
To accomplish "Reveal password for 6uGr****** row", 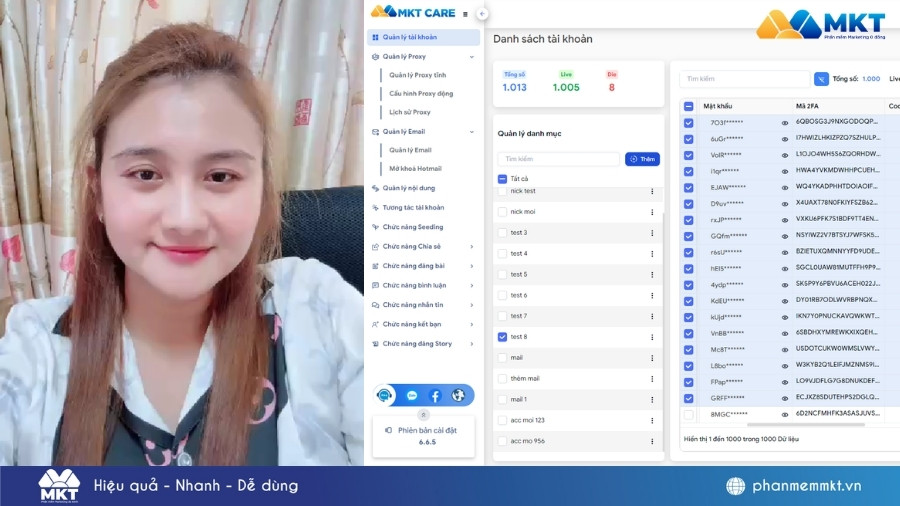I will tap(785, 139).
